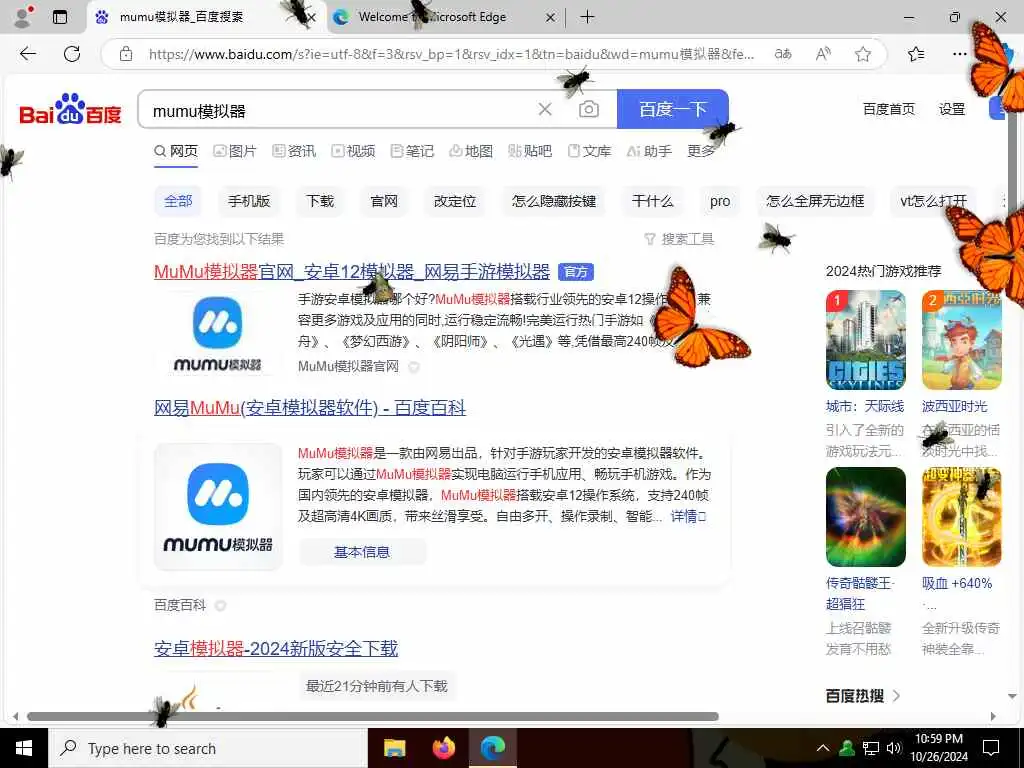Image resolution: width=1024 pixels, height=768 pixels.
Task: Choose the 干什么 filter chip
Action: 652,201
